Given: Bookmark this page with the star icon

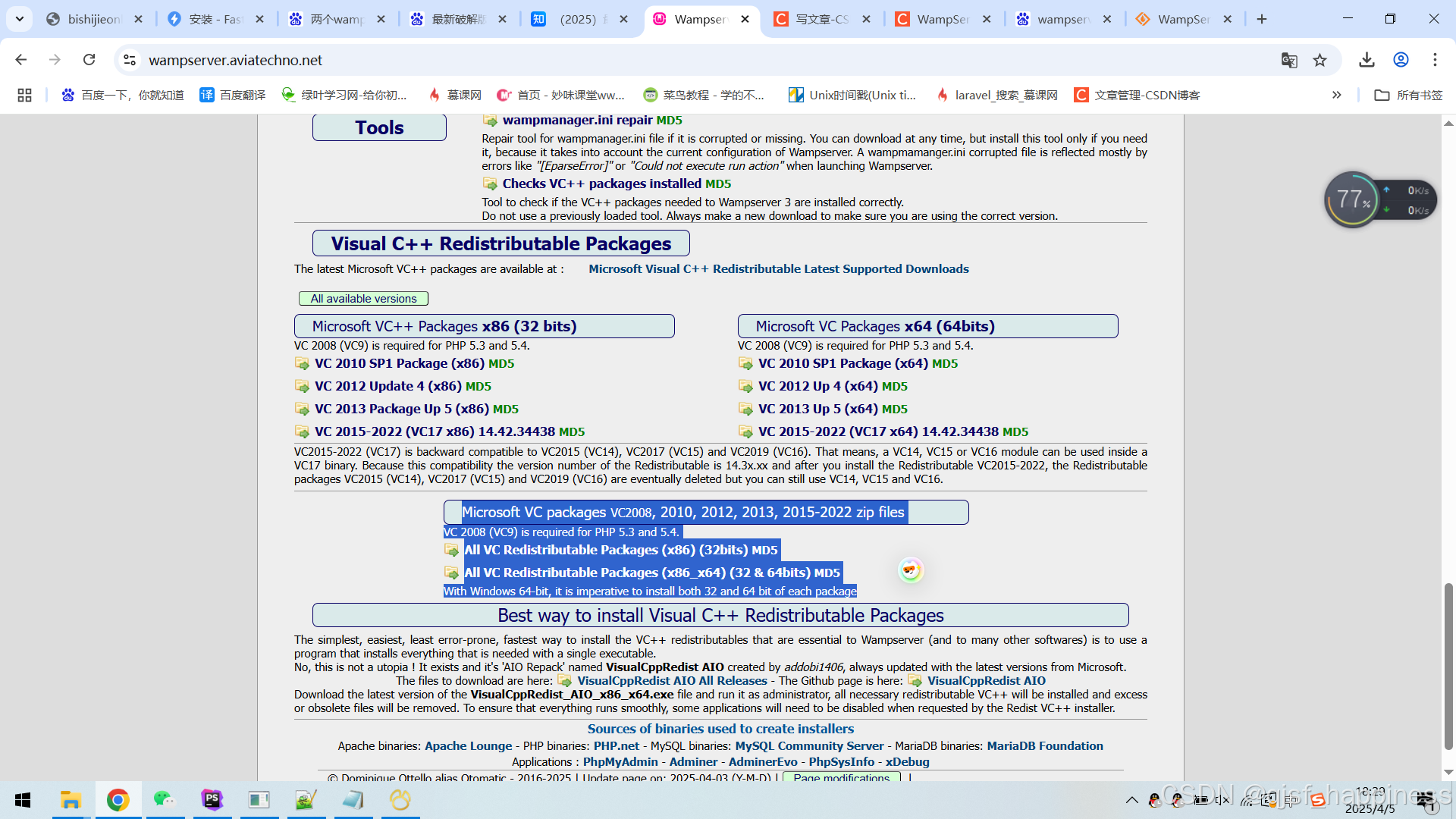Looking at the screenshot, I should pyautogui.click(x=1320, y=60).
